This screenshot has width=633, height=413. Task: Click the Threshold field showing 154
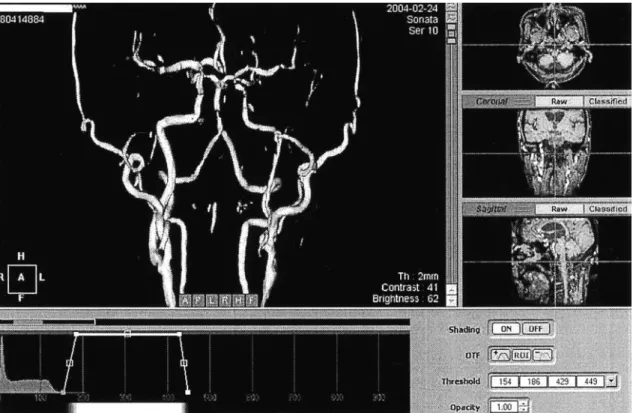(x=505, y=382)
